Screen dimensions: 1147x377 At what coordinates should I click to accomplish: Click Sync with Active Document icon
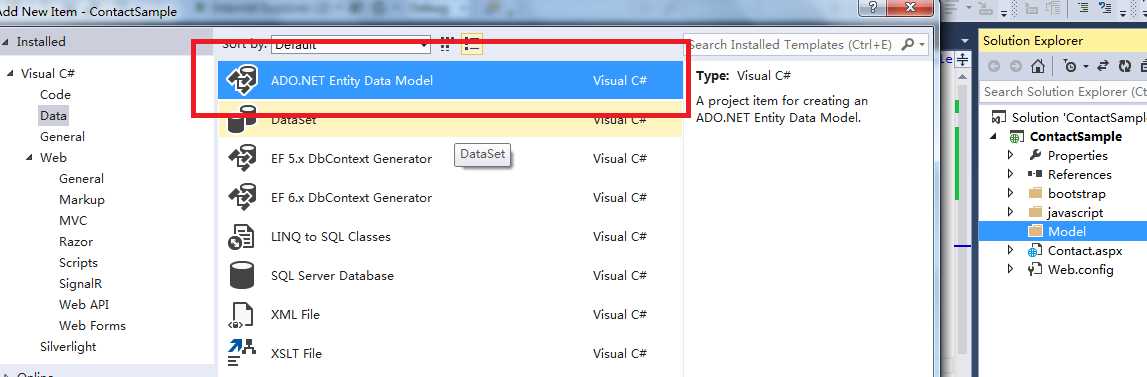coord(1103,66)
